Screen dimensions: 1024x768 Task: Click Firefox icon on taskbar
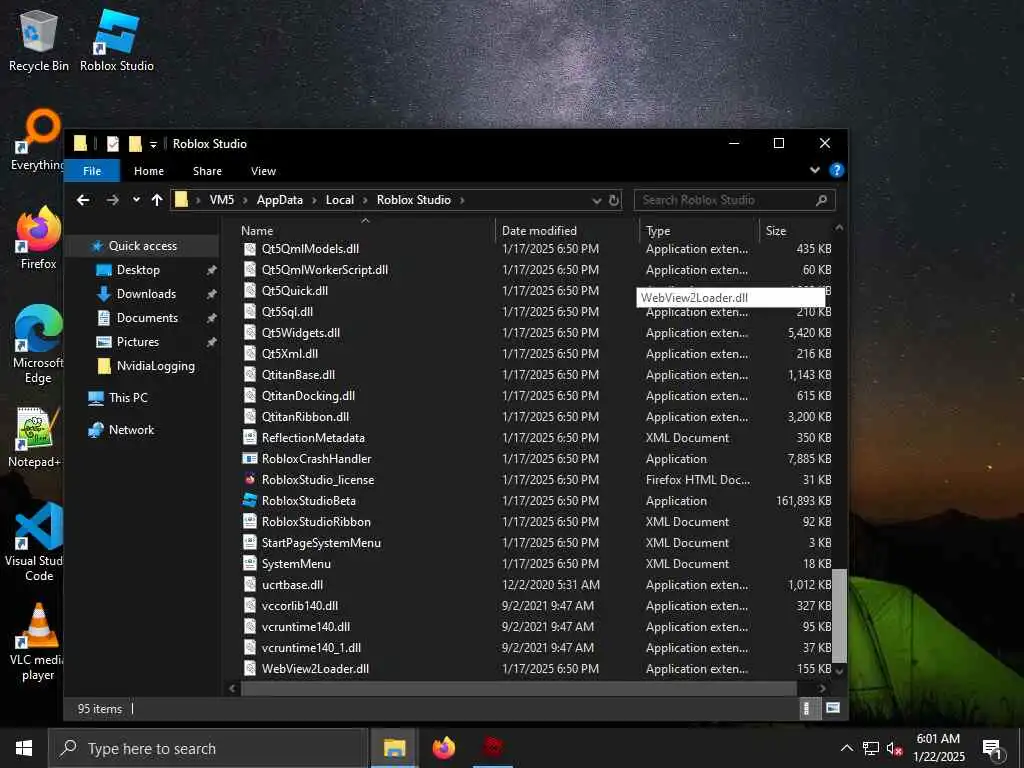coord(443,748)
